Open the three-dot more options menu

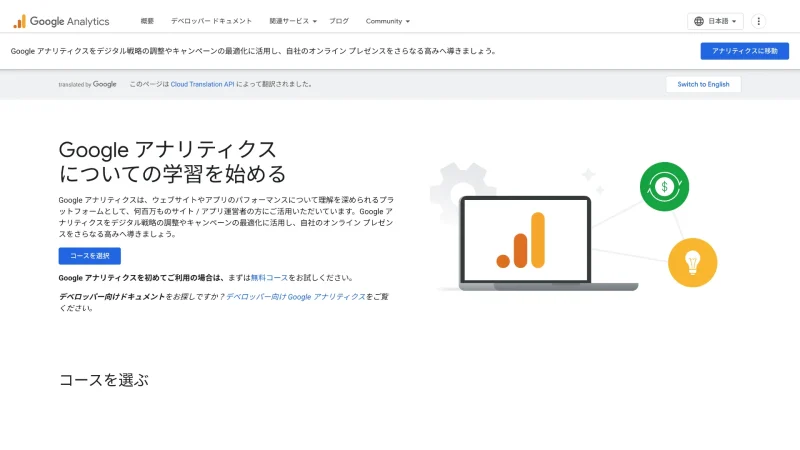pyautogui.click(x=758, y=21)
